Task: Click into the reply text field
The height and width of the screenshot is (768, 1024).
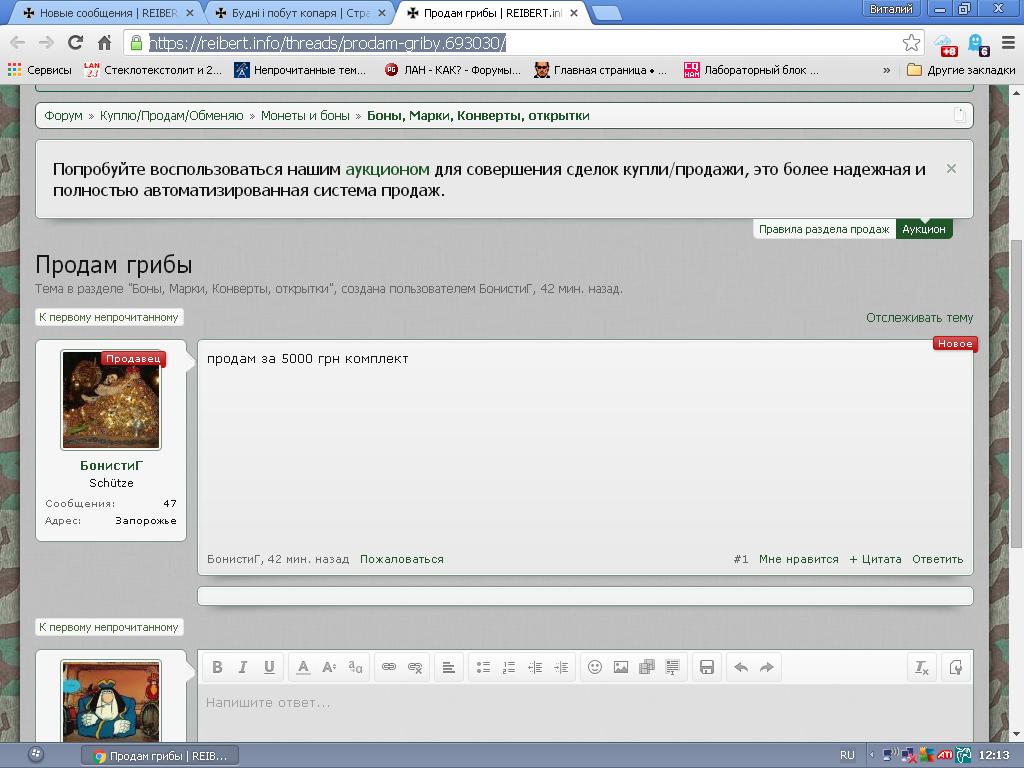Action: 585,712
